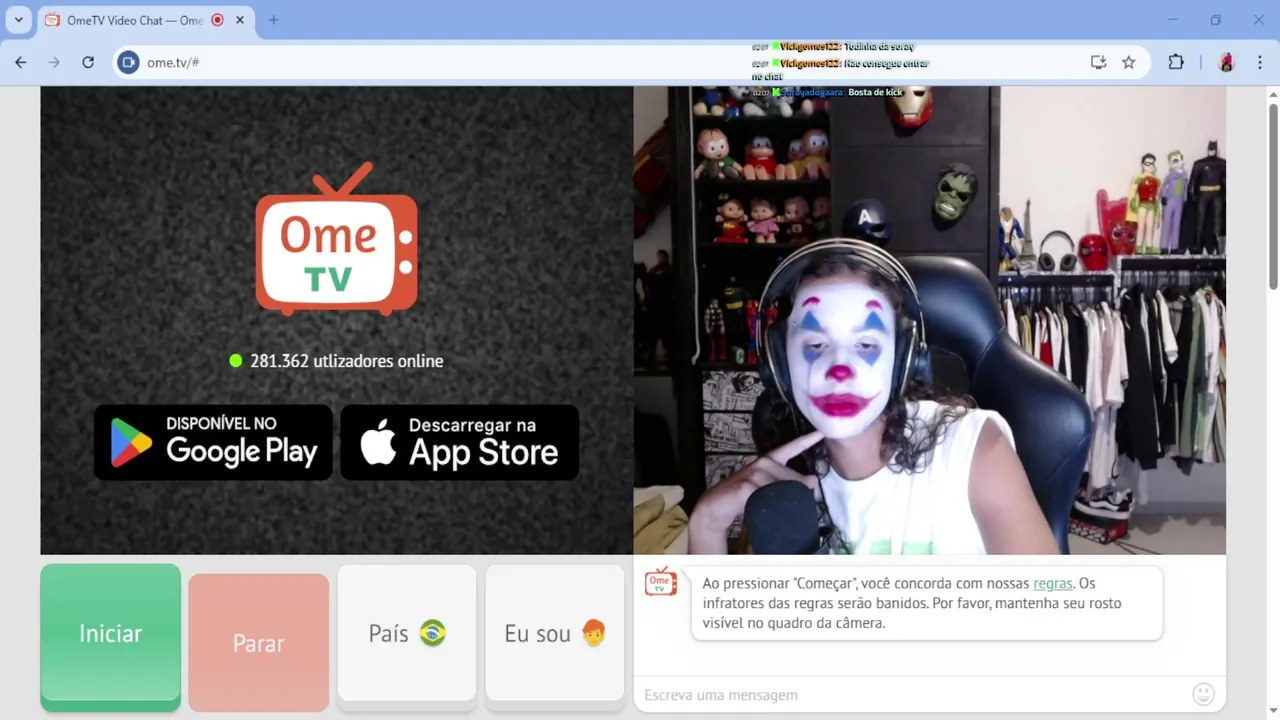Open the regras link
Screen dimensions: 1280x720
tap(1053, 583)
